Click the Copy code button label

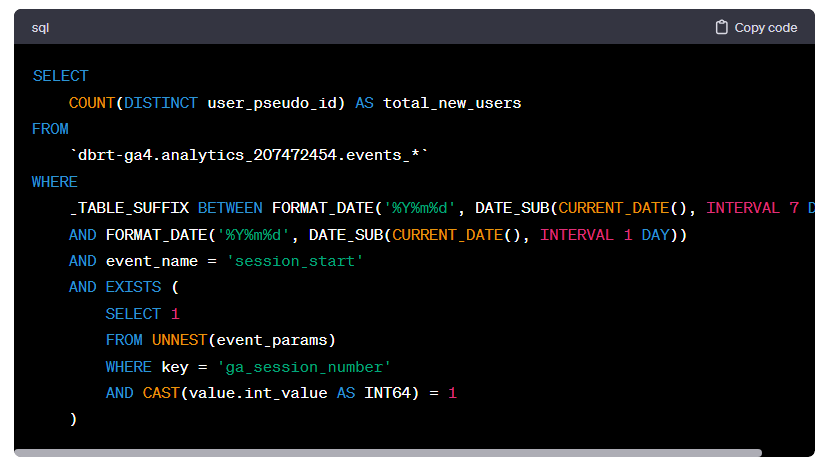(x=765, y=28)
